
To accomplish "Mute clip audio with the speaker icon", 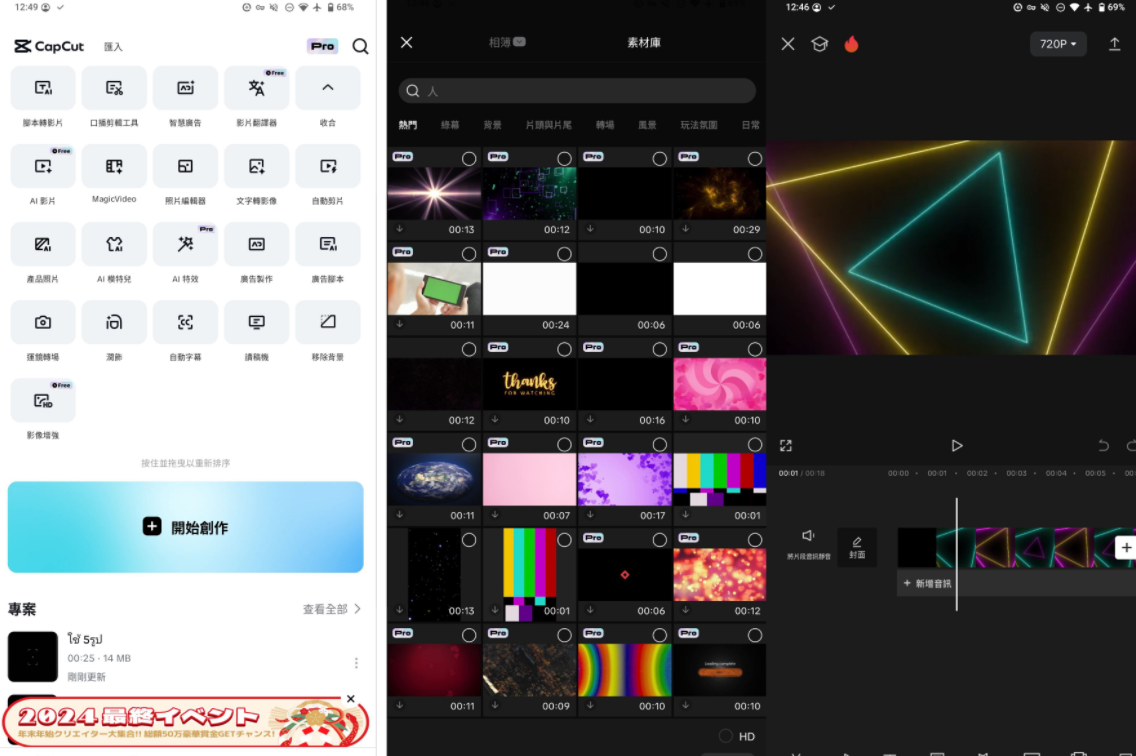I will 809,535.
